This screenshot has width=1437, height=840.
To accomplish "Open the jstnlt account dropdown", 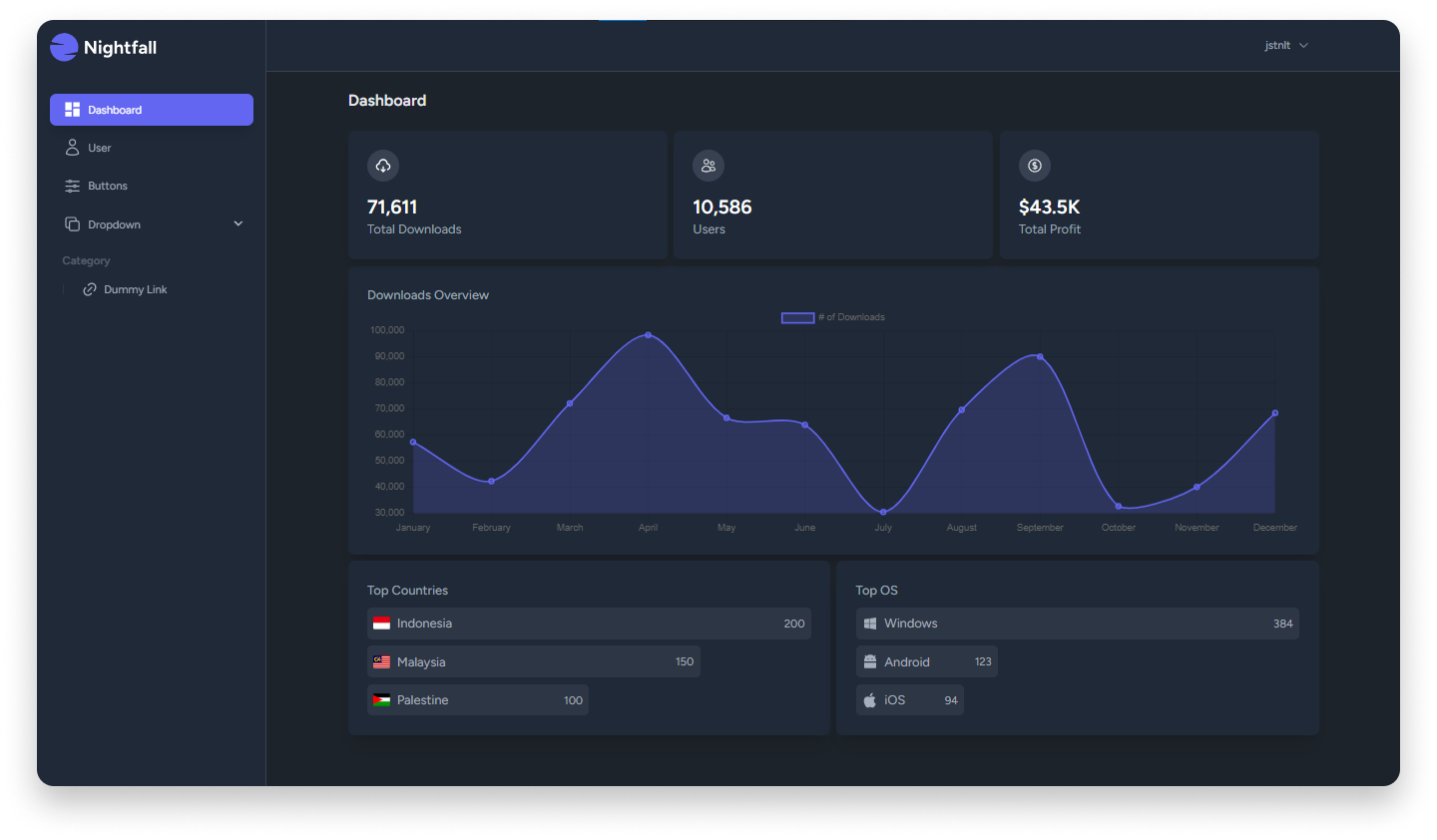I will point(1286,45).
